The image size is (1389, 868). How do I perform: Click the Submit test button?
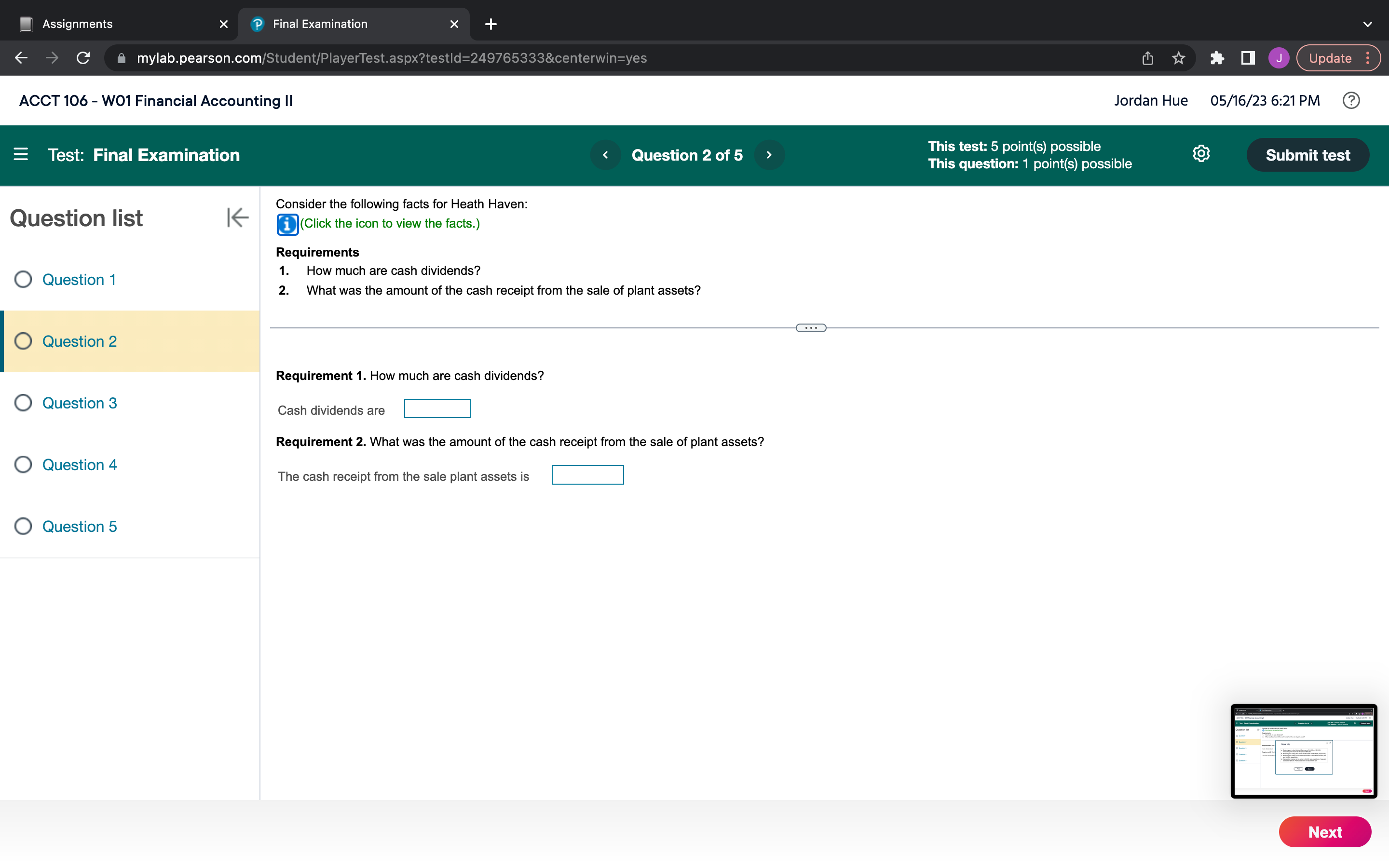pyautogui.click(x=1308, y=155)
